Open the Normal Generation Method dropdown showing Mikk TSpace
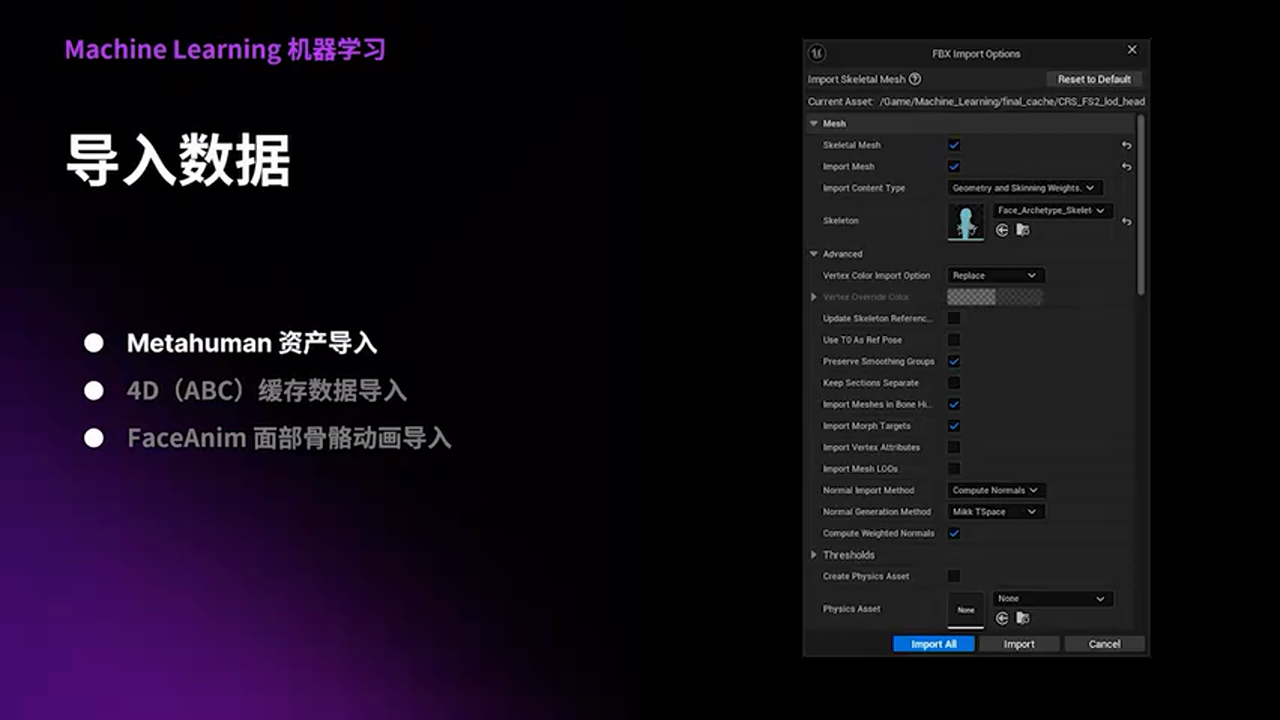The height and width of the screenshot is (720, 1280). pyautogui.click(x=995, y=511)
